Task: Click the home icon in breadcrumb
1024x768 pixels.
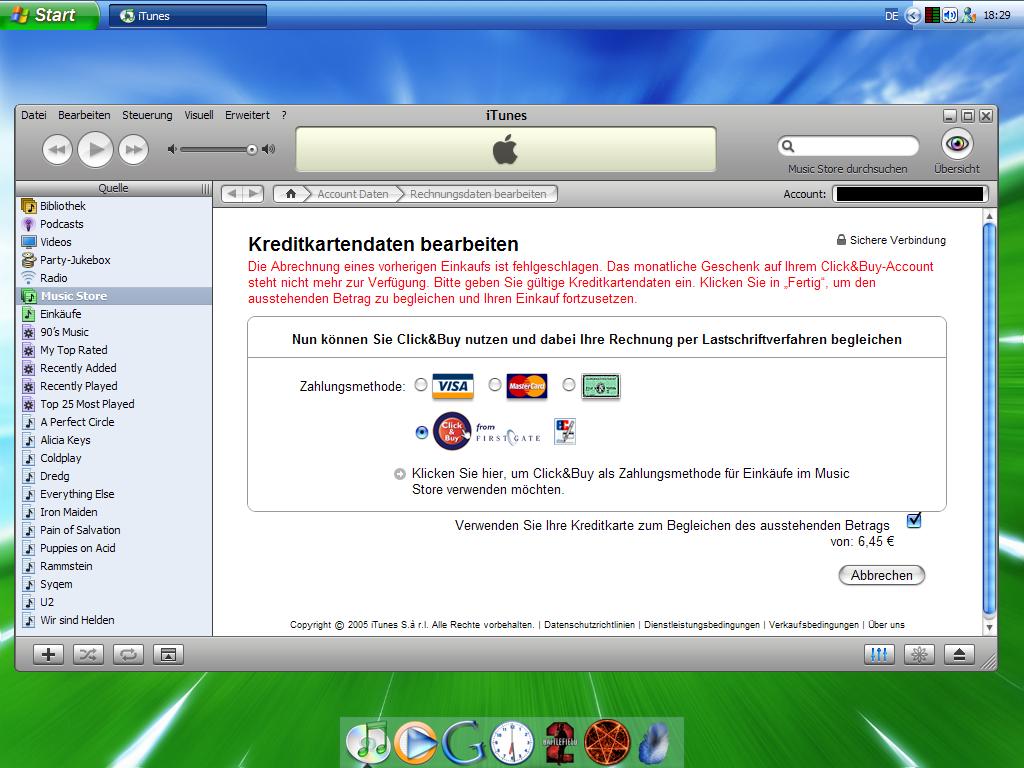Action: (x=291, y=194)
